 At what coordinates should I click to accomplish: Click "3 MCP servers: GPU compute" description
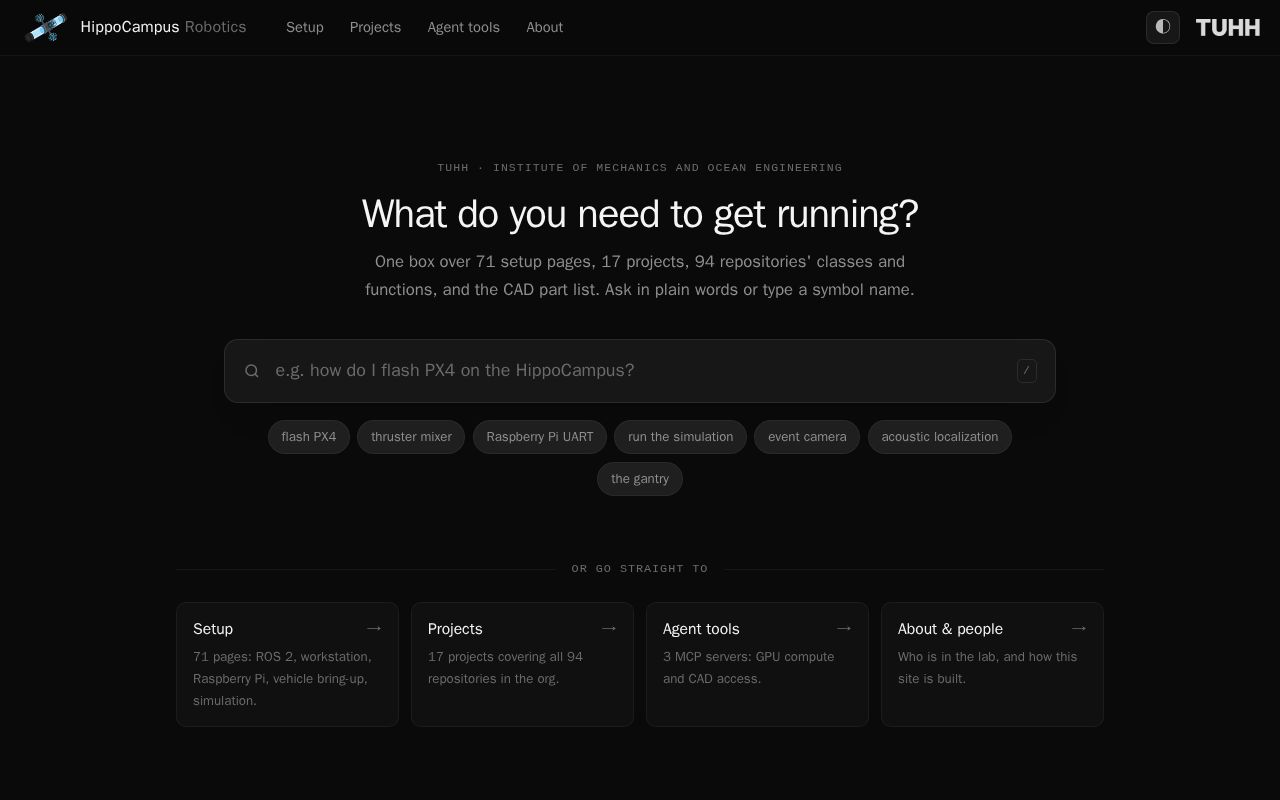pos(749,657)
